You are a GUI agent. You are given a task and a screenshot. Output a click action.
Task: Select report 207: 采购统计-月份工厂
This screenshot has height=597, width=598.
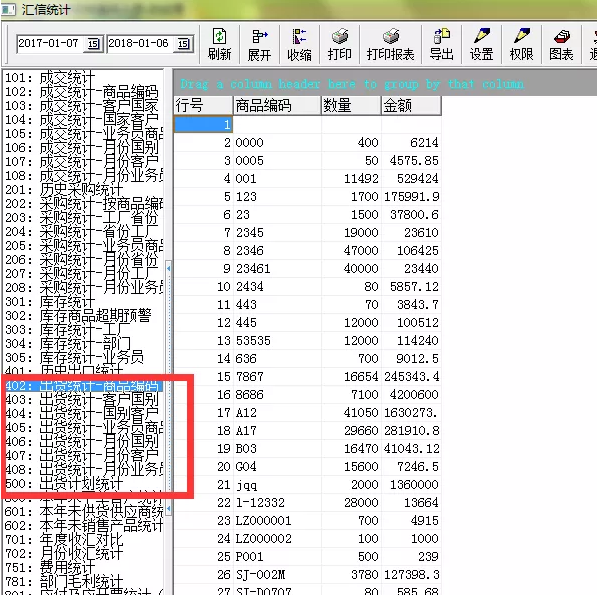[82, 274]
